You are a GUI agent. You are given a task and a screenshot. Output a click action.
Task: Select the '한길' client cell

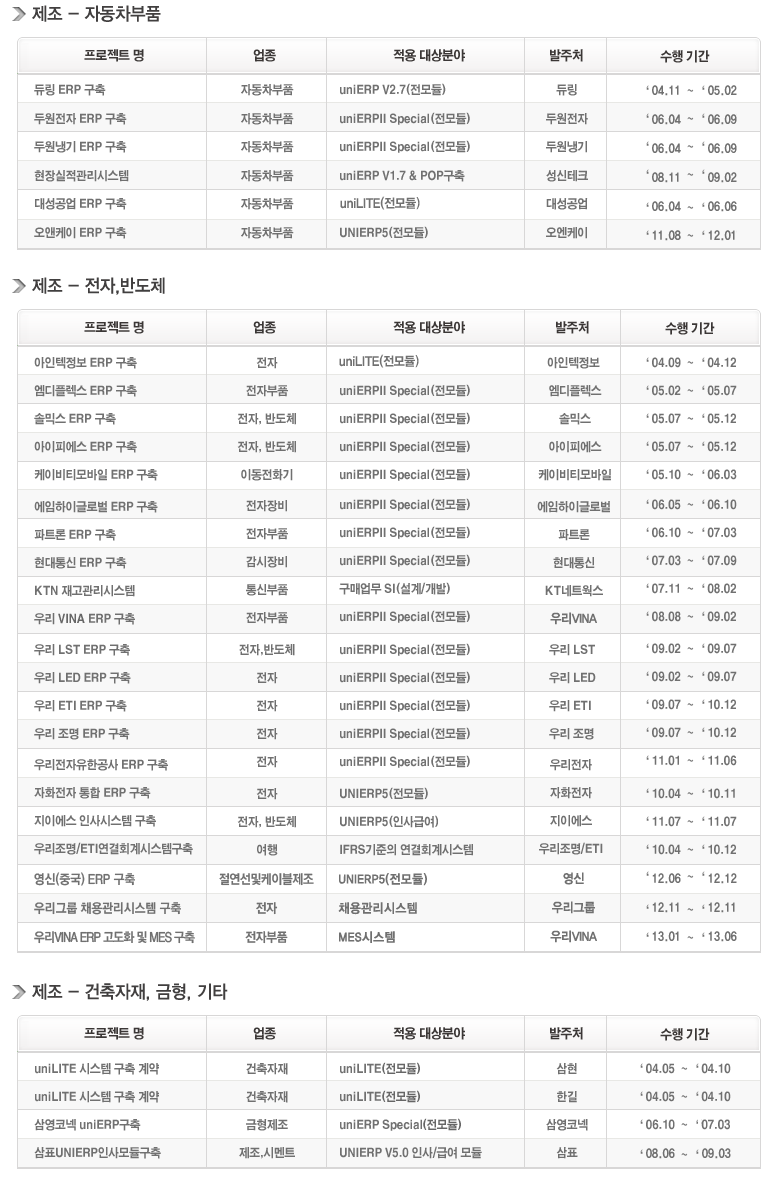point(567,1097)
